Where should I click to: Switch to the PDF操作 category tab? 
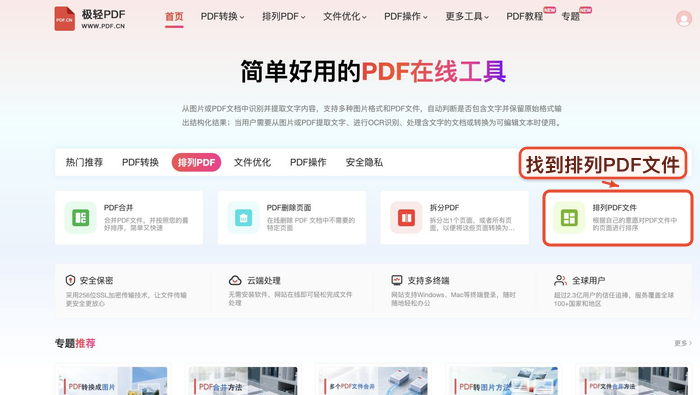coord(308,162)
